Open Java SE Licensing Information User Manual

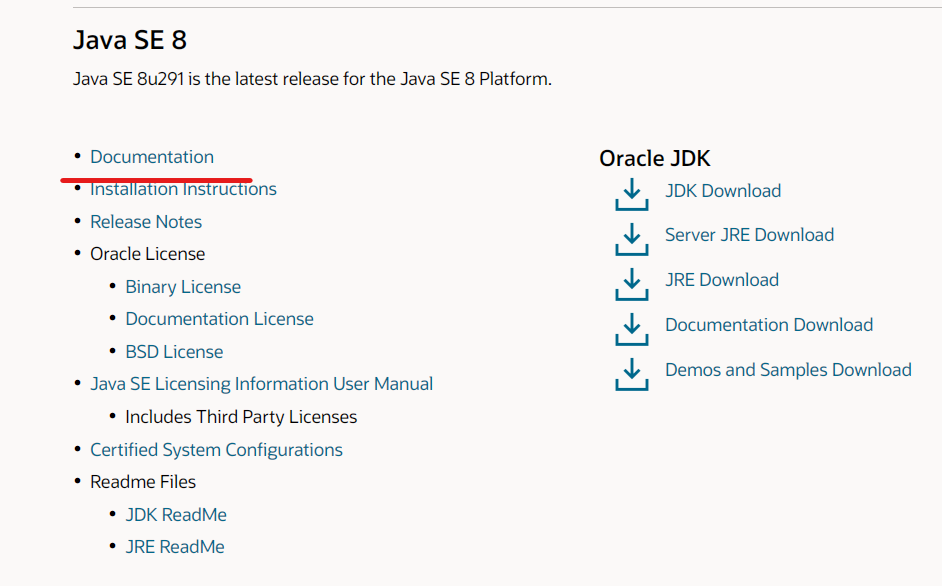[261, 384]
